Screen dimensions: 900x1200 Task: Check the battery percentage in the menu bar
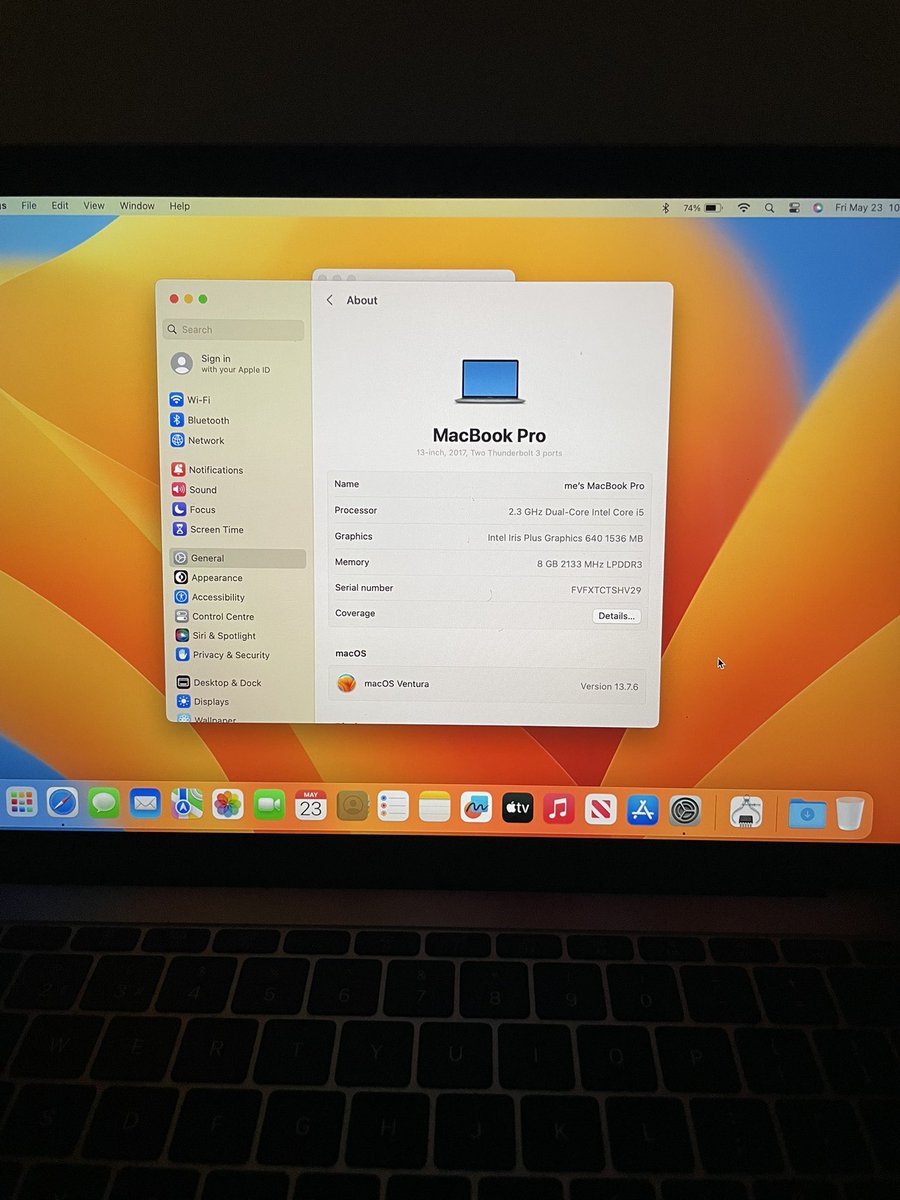pyautogui.click(x=690, y=207)
